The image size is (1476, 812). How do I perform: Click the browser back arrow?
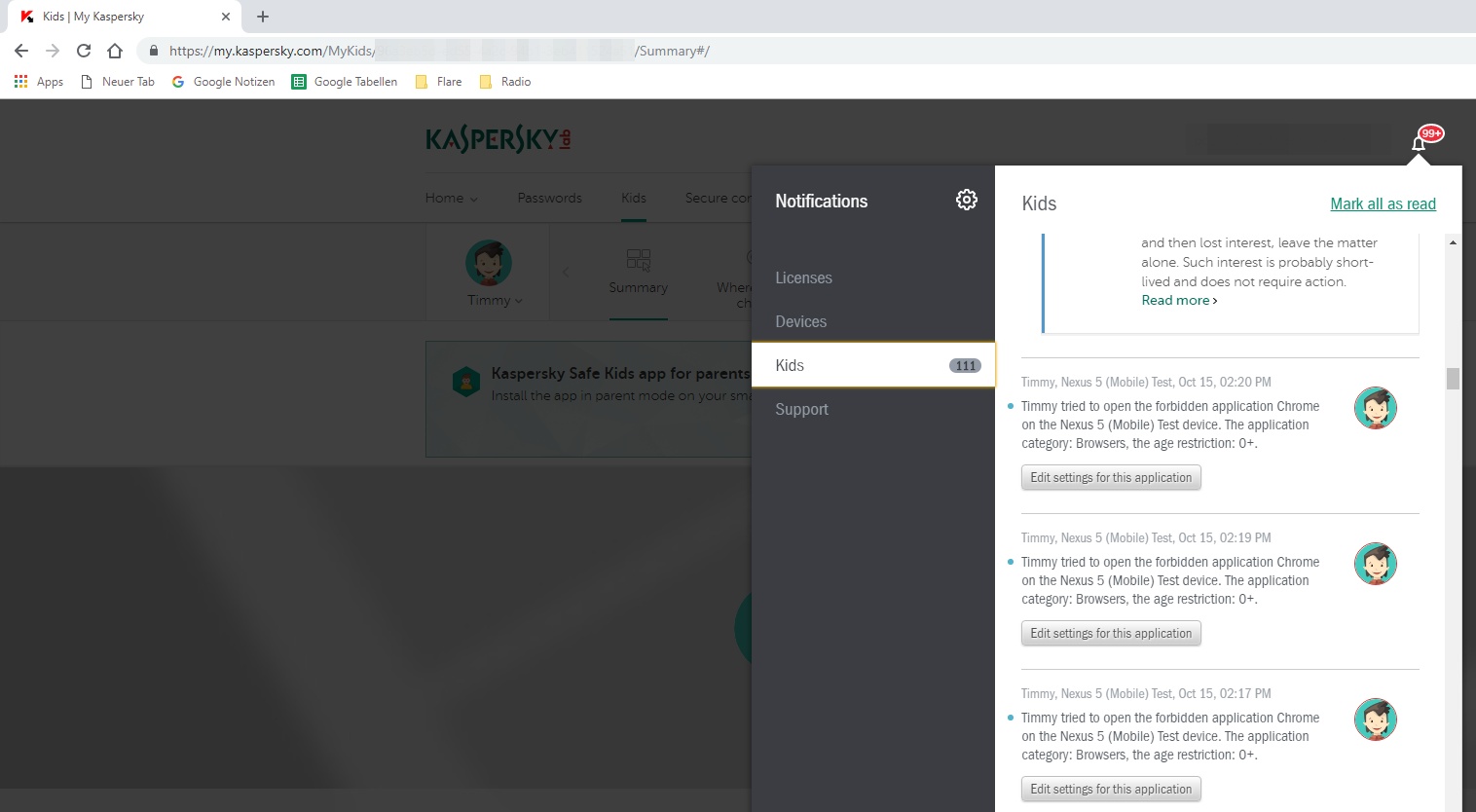coord(21,51)
